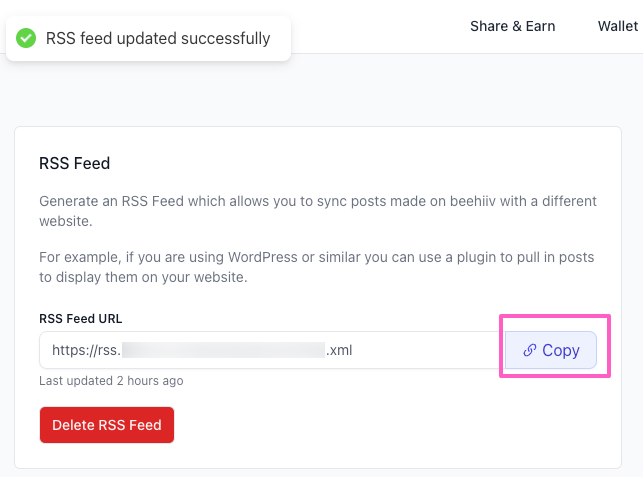Click the green checkmark success icon
This screenshot has width=643, height=477.
[x=27, y=38]
